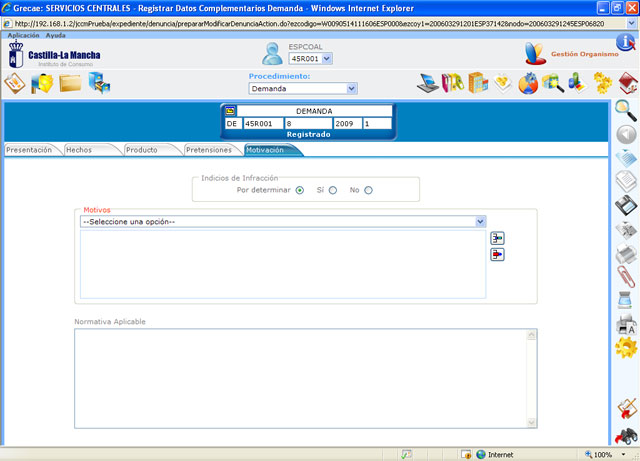Select the 'Sí' radio button

pos(333,190)
